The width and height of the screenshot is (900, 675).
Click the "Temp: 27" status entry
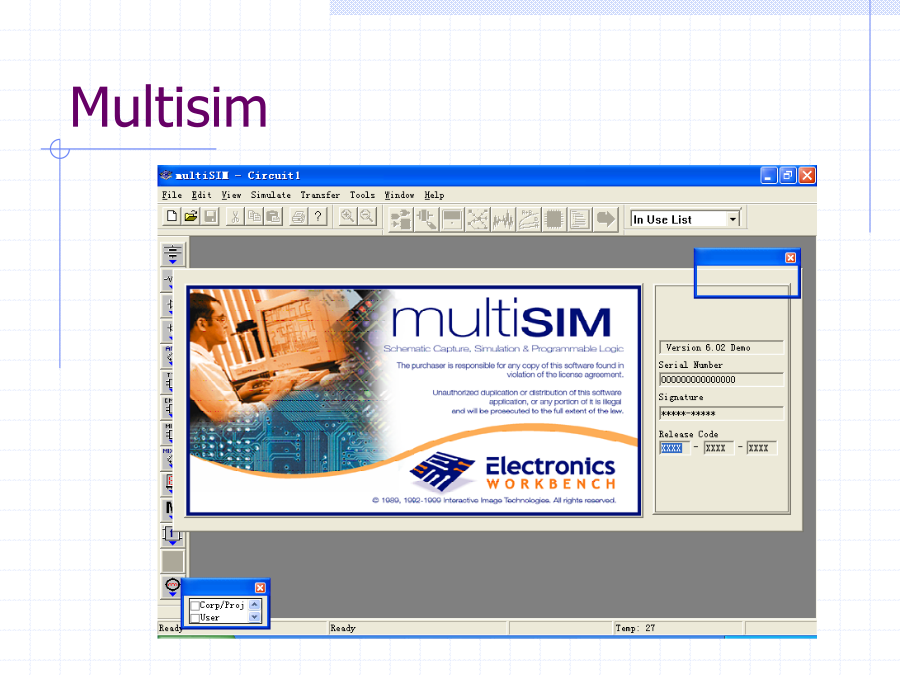[635, 628]
